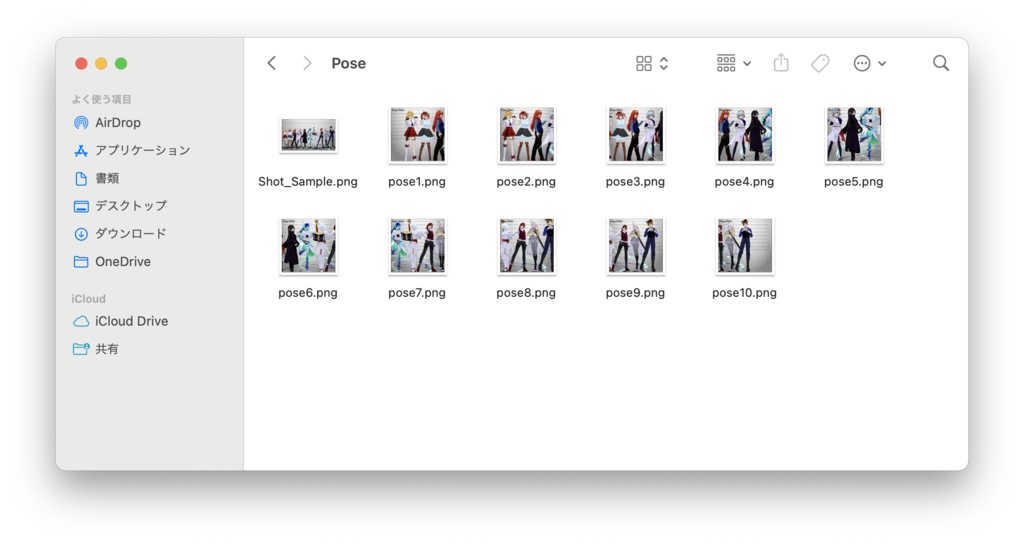Select the Shot_Sample.png thumbnail
1024x544 pixels.
308,135
